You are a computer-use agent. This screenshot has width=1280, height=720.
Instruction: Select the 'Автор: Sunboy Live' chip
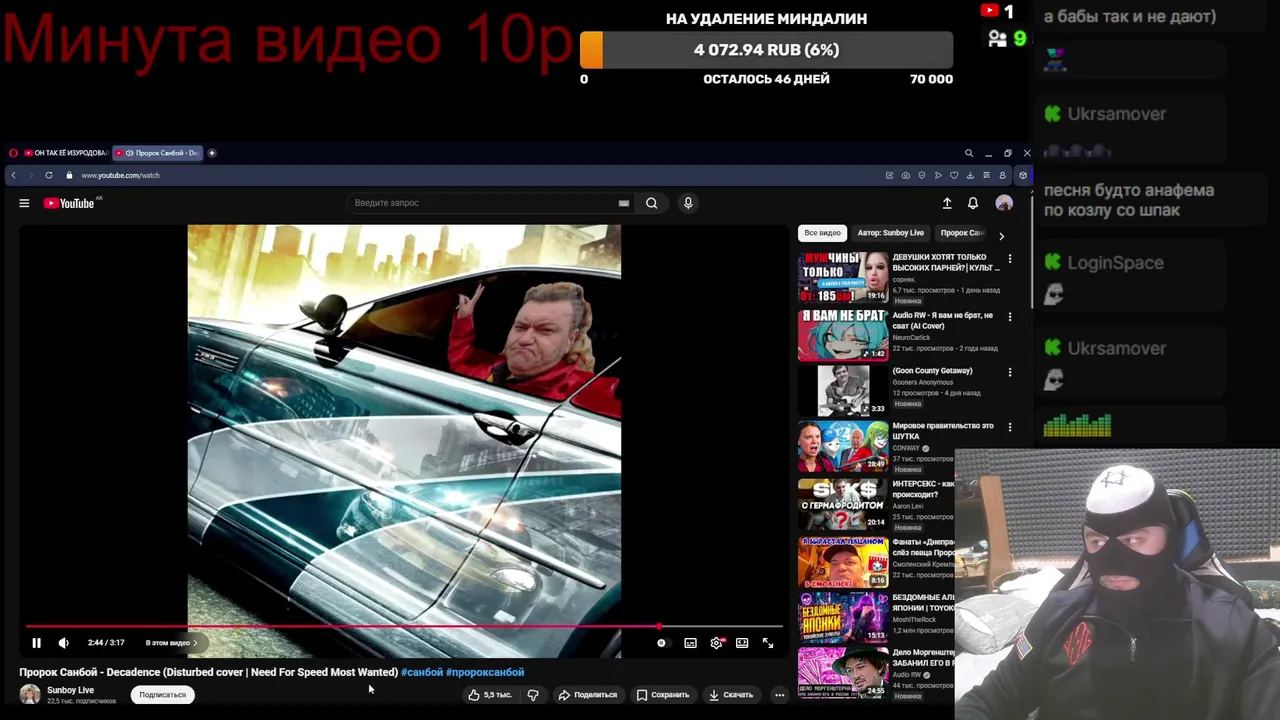tap(890, 233)
